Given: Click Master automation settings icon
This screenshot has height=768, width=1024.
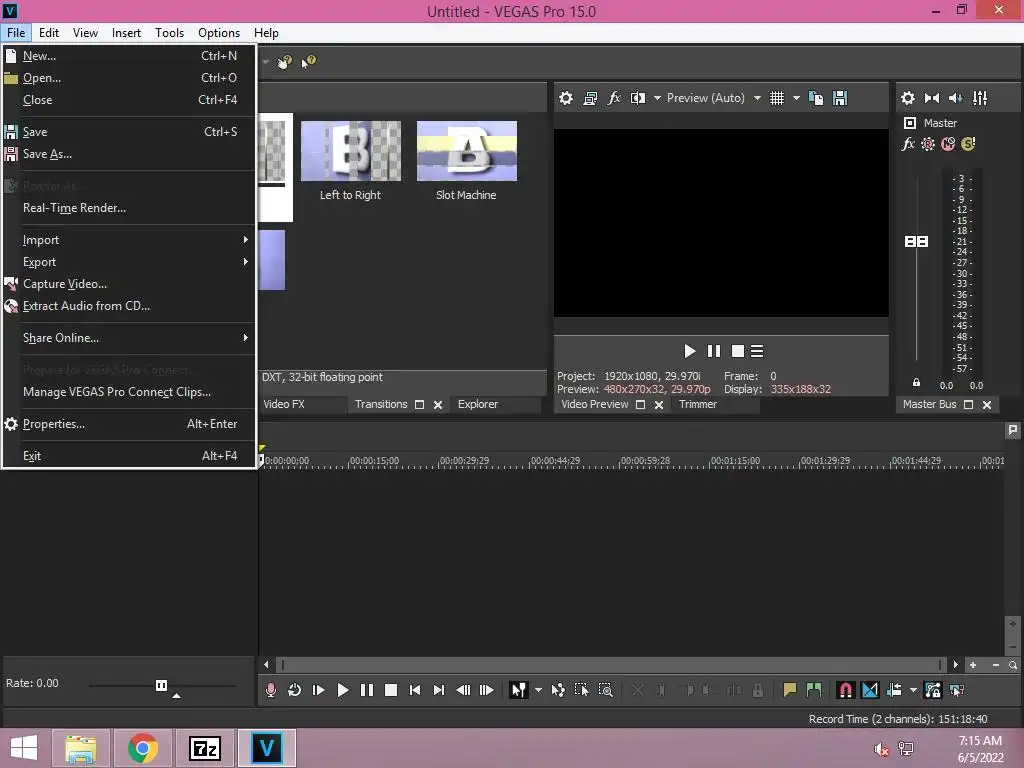Looking at the screenshot, I should coord(928,144).
